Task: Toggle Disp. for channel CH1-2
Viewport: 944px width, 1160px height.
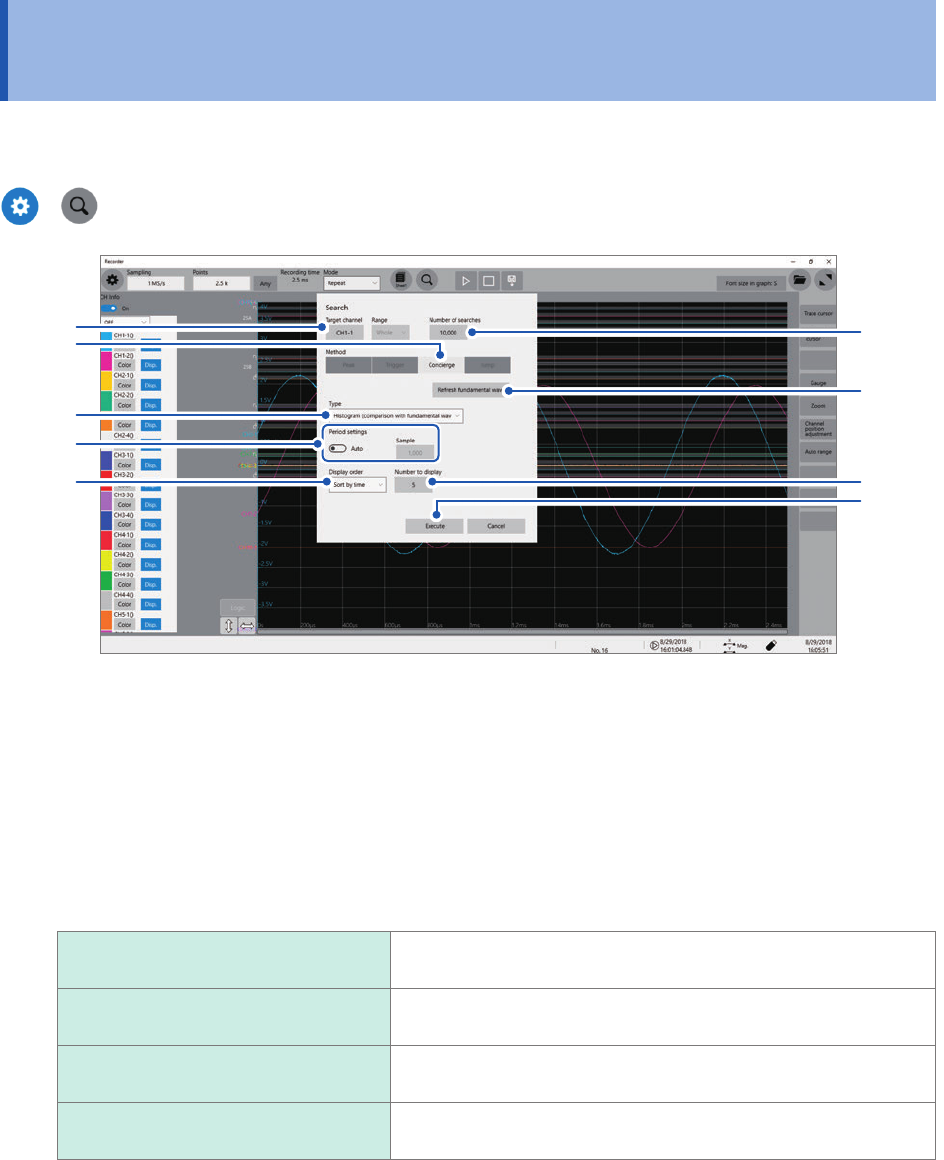Action: [x=150, y=365]
